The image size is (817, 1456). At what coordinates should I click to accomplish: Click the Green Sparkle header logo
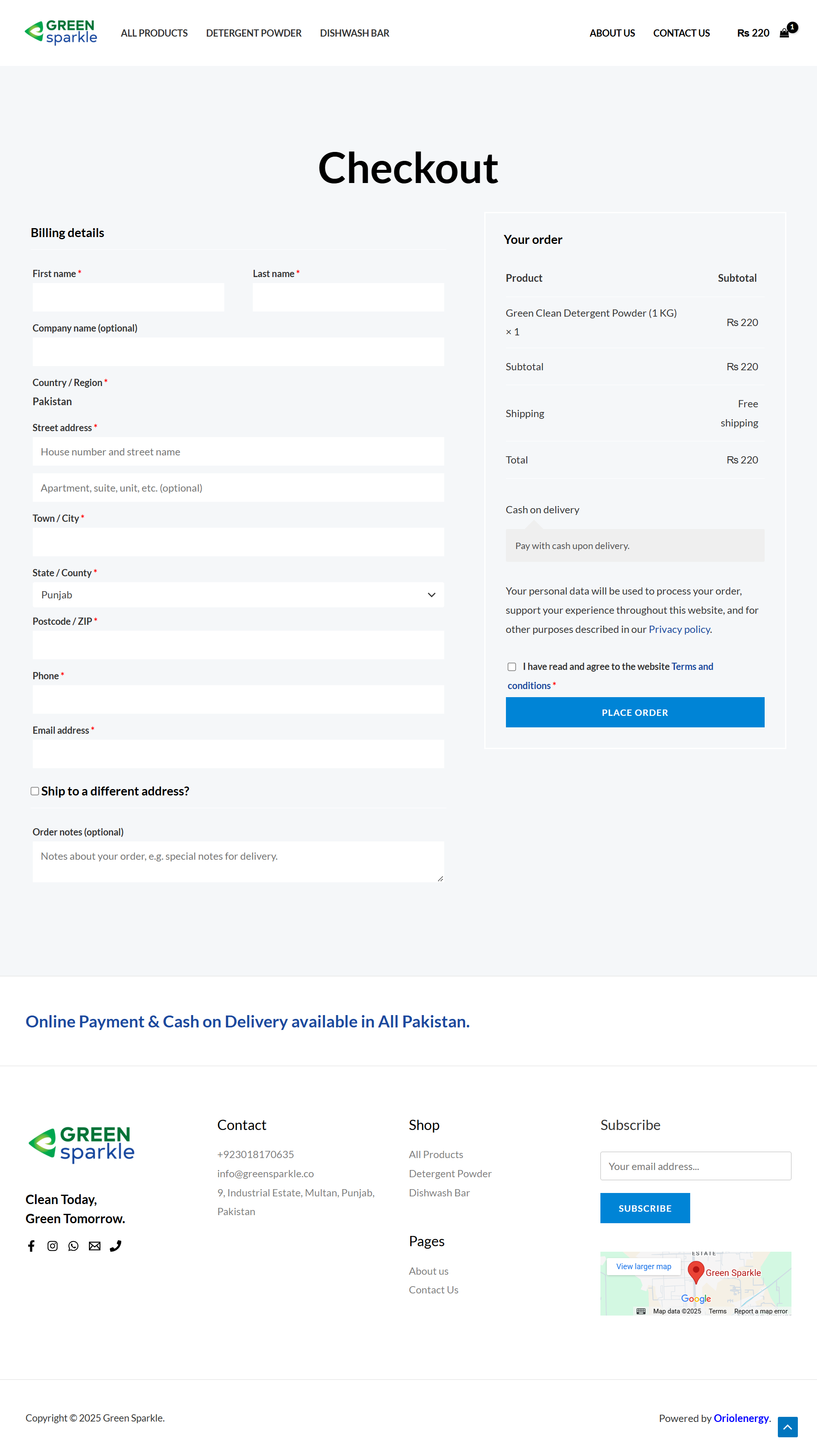pyautogui.click(x=61, y=32)
